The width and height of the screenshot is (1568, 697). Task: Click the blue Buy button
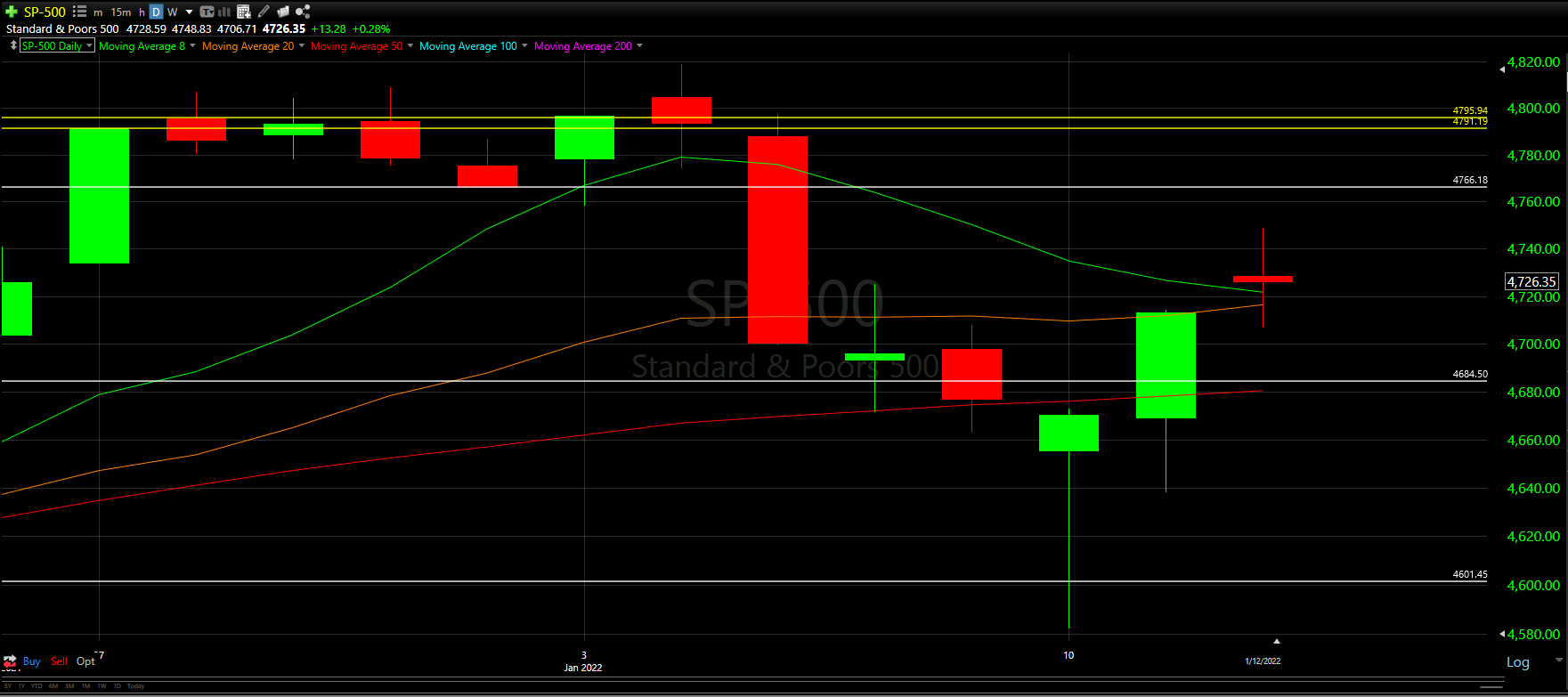point(31,661)
